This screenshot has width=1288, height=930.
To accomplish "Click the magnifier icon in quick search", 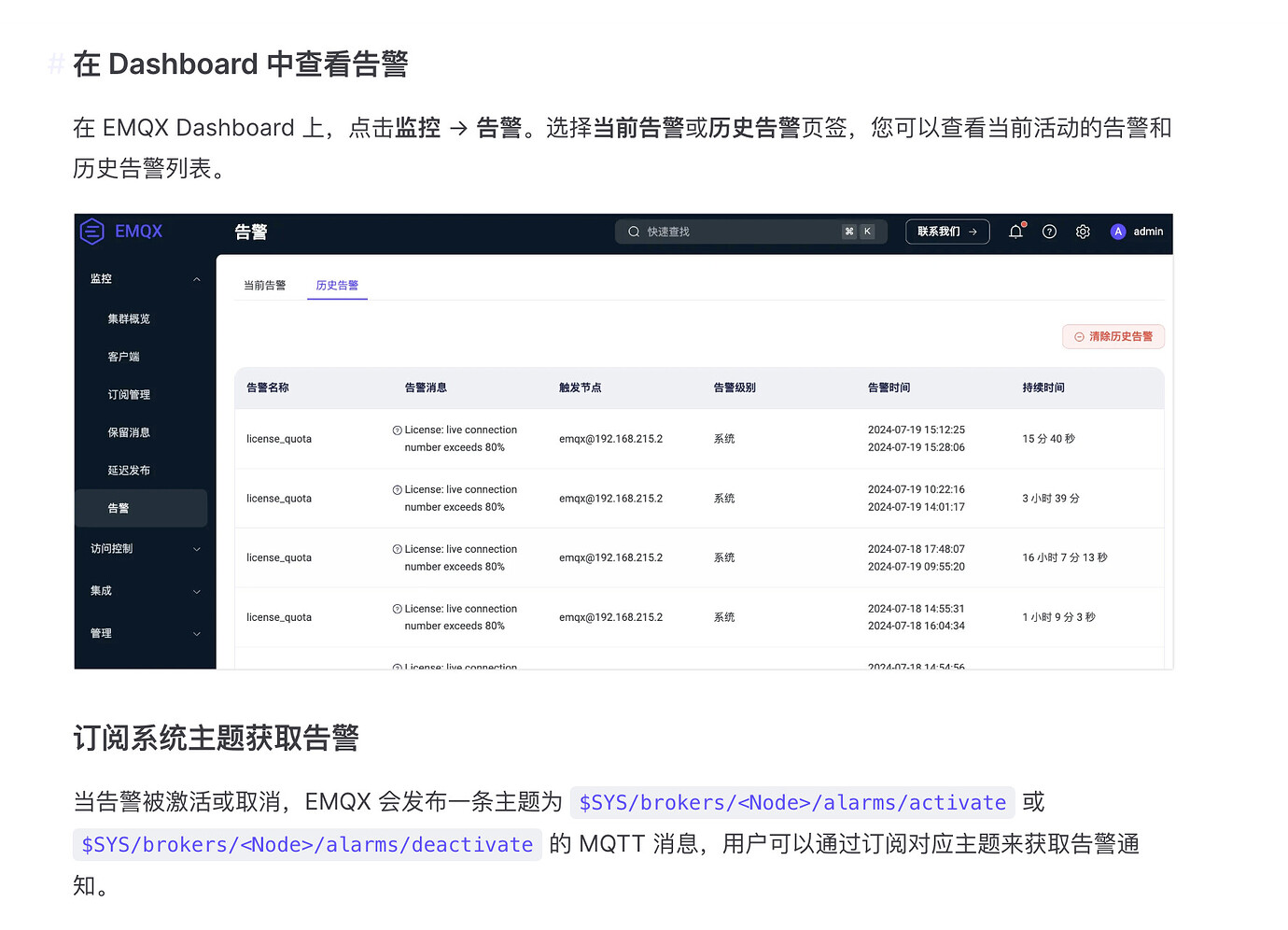I will click(x=634, y=231).
